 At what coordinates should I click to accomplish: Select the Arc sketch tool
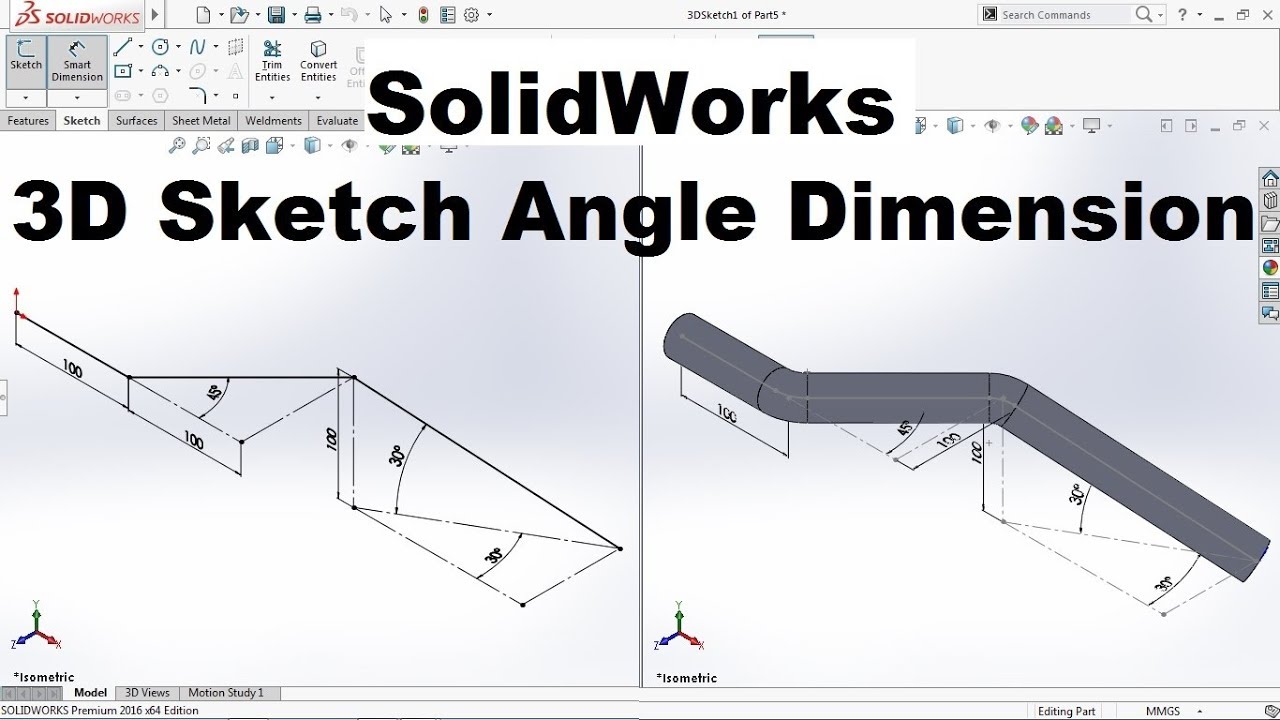[160, 71]
